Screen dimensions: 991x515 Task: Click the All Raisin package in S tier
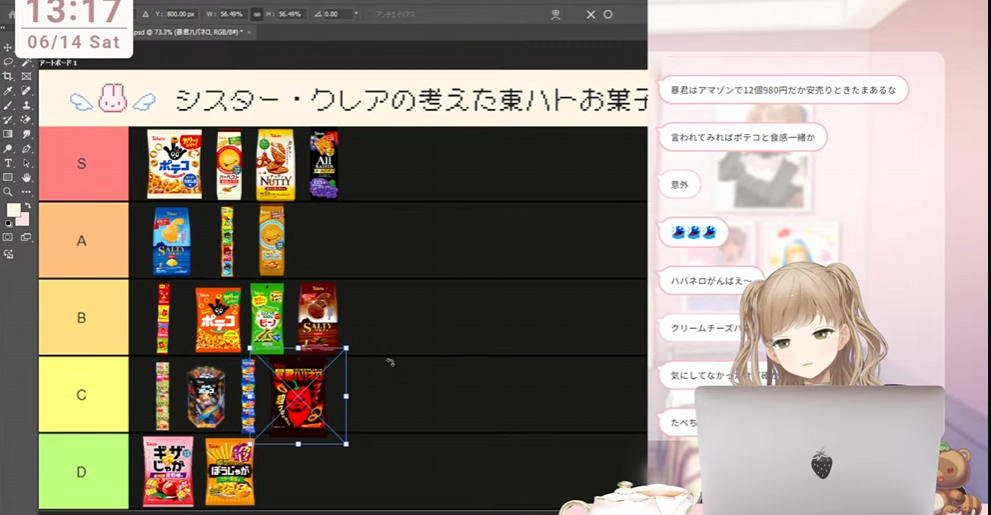[x=324, y=165]
